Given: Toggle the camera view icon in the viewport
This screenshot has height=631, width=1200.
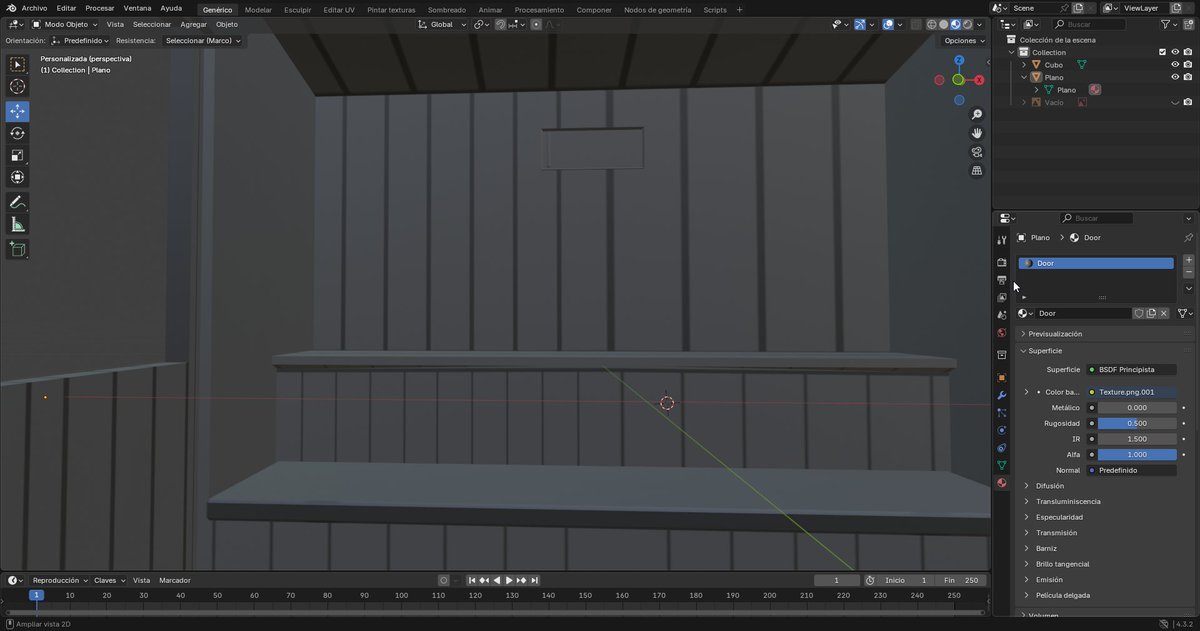Looking at the screenshot, I should pyautogui.click(x=977, y=152).
